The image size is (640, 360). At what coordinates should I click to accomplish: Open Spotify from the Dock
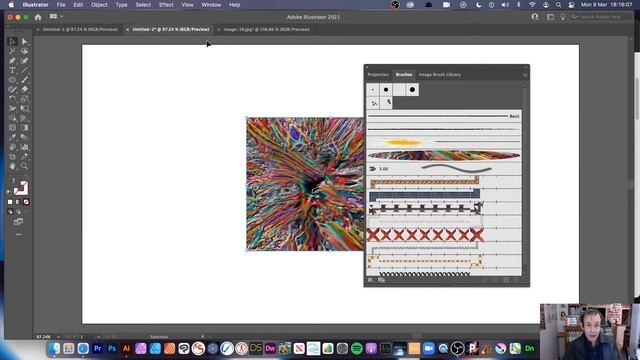pos(356,349)
